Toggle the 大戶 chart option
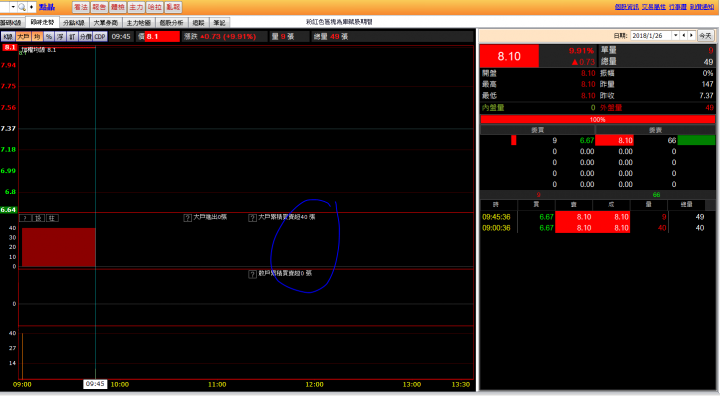Viewport: 720px width, 396px height. pyautogui.click(x=23, y=37)
